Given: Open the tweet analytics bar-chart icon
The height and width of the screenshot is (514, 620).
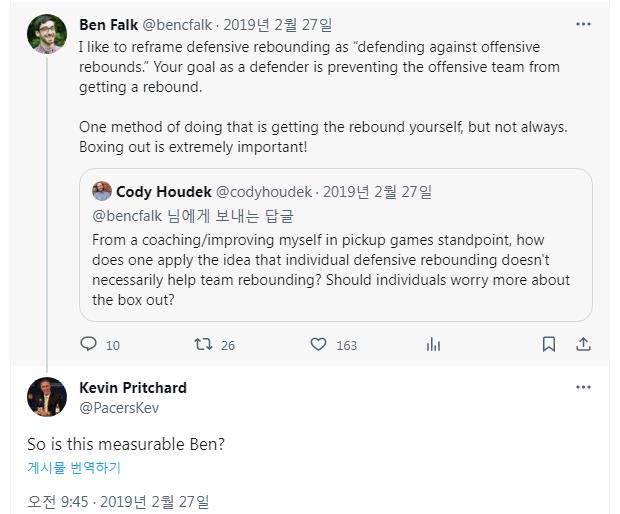Looking at the screenshot, I should pyautogui.click(x=433, y=344).
